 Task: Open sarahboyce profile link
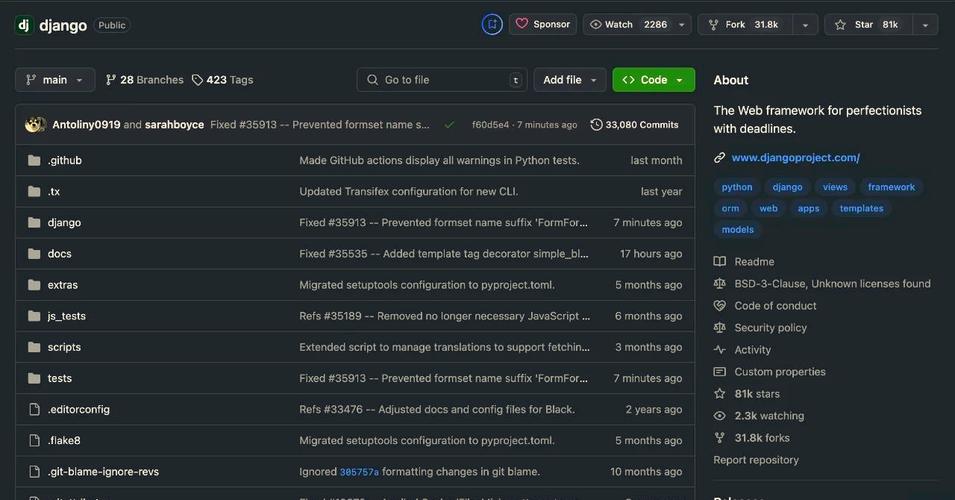[174, 124]
